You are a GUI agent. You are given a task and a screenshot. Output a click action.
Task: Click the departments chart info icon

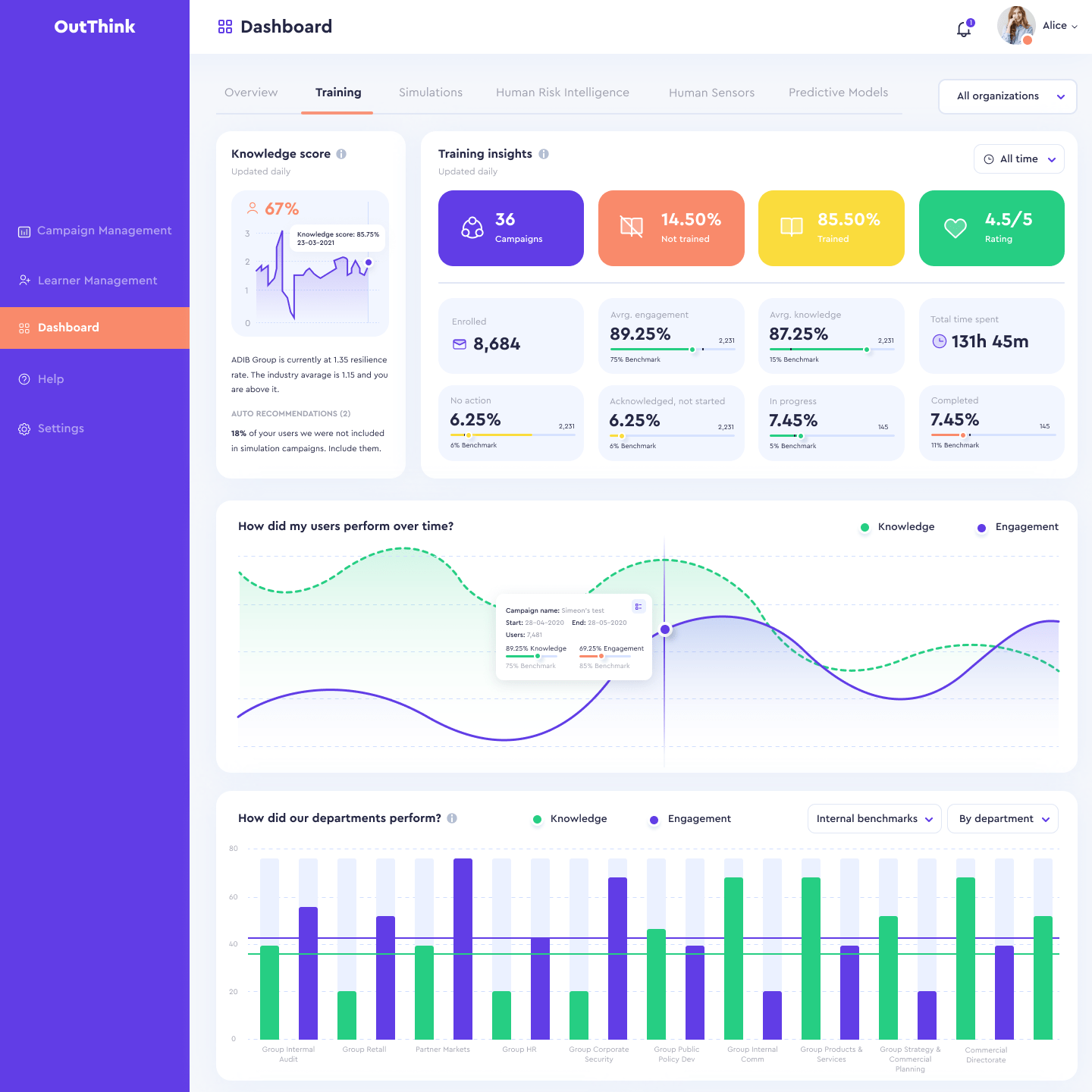click(452, 818)
